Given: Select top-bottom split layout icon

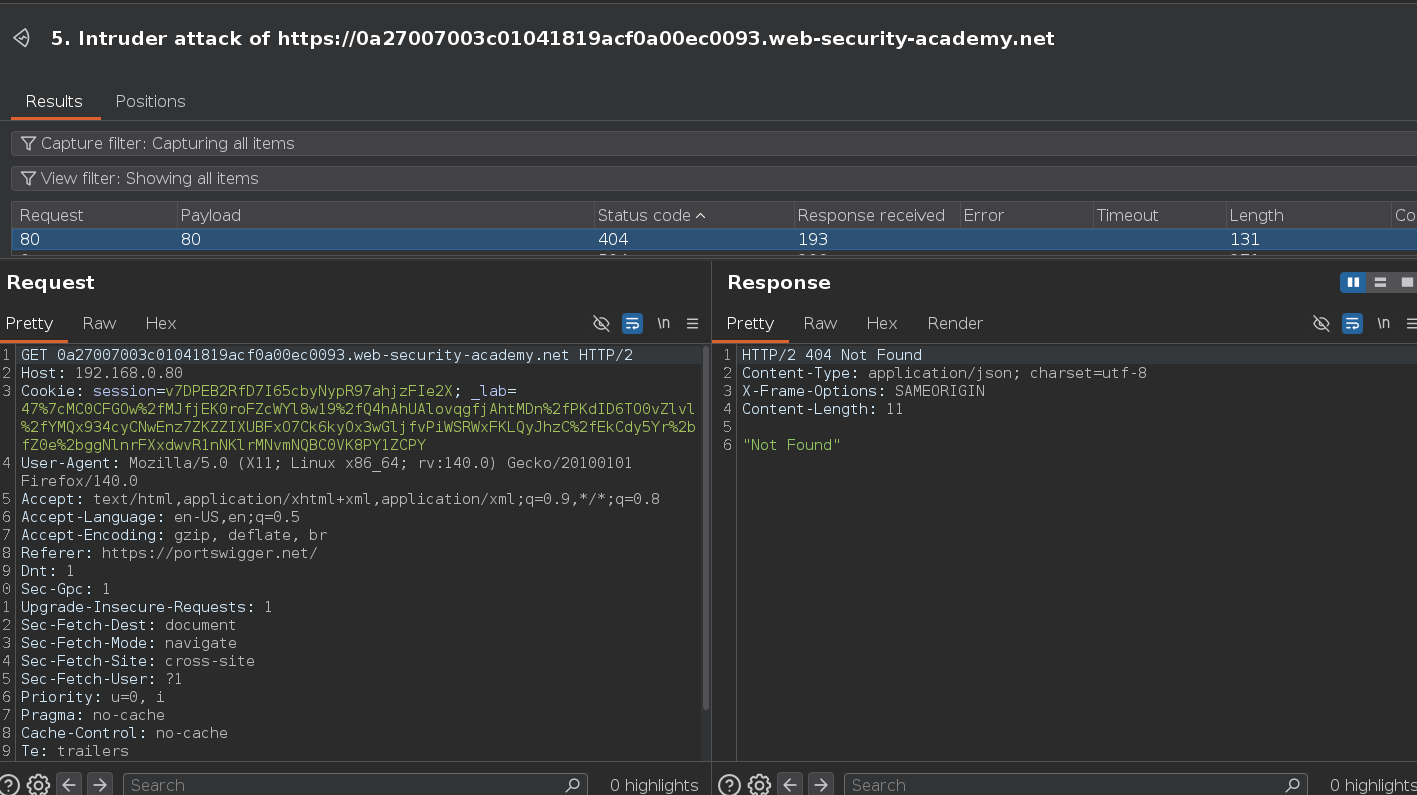Looking at the screenshot, I should (x=1380, y=283).
